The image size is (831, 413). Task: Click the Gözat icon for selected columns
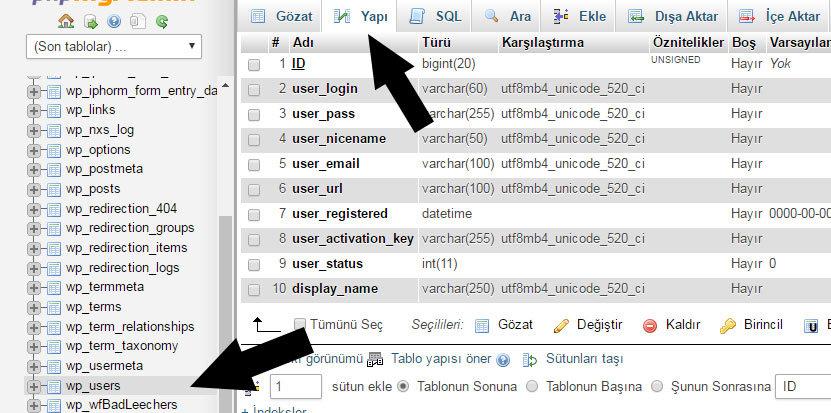pyautogui.click(x=482, y=326)
